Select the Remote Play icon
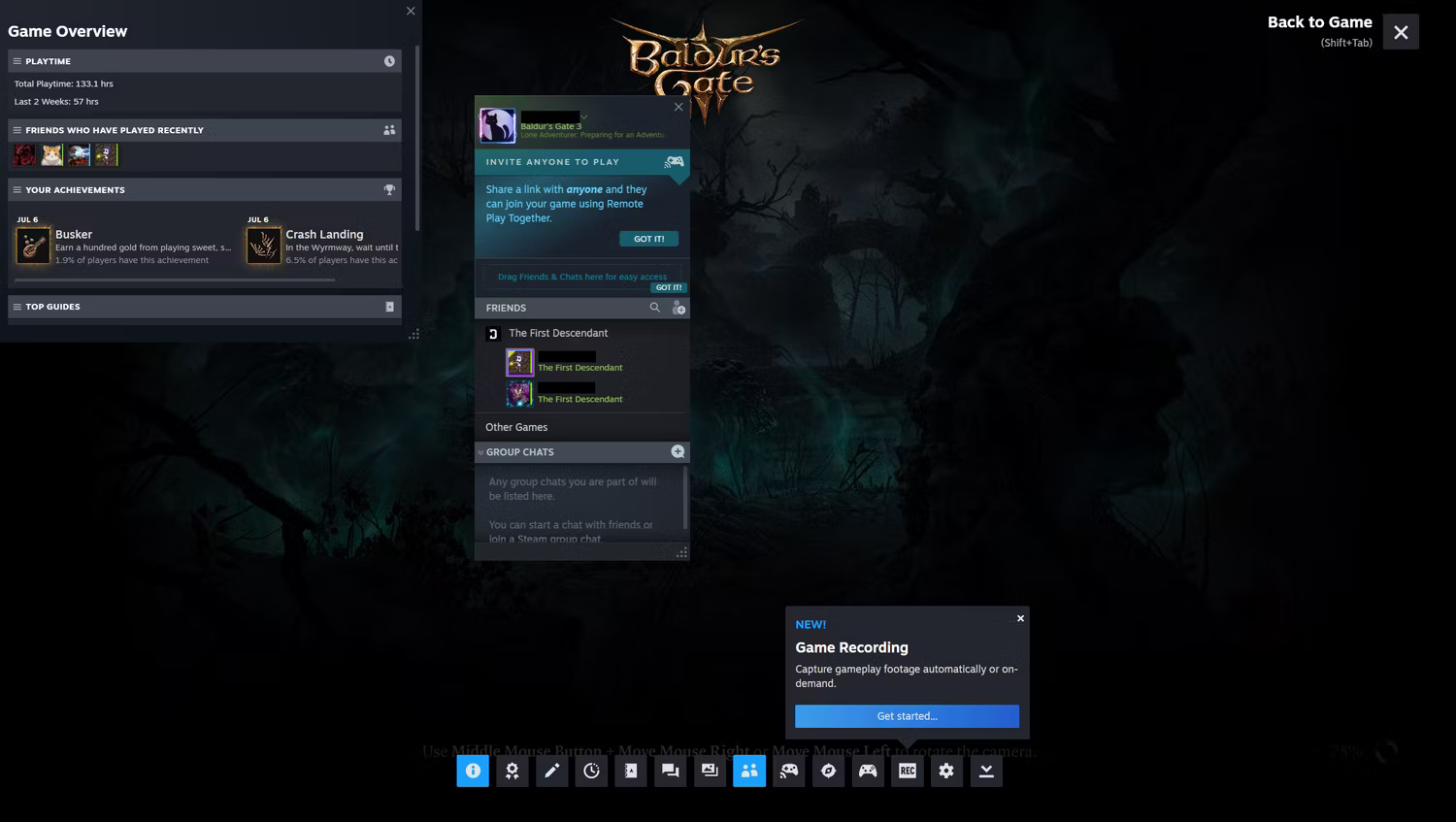Image resolution: width=1456 pixels, height=822 pixels. pos(788,771)
